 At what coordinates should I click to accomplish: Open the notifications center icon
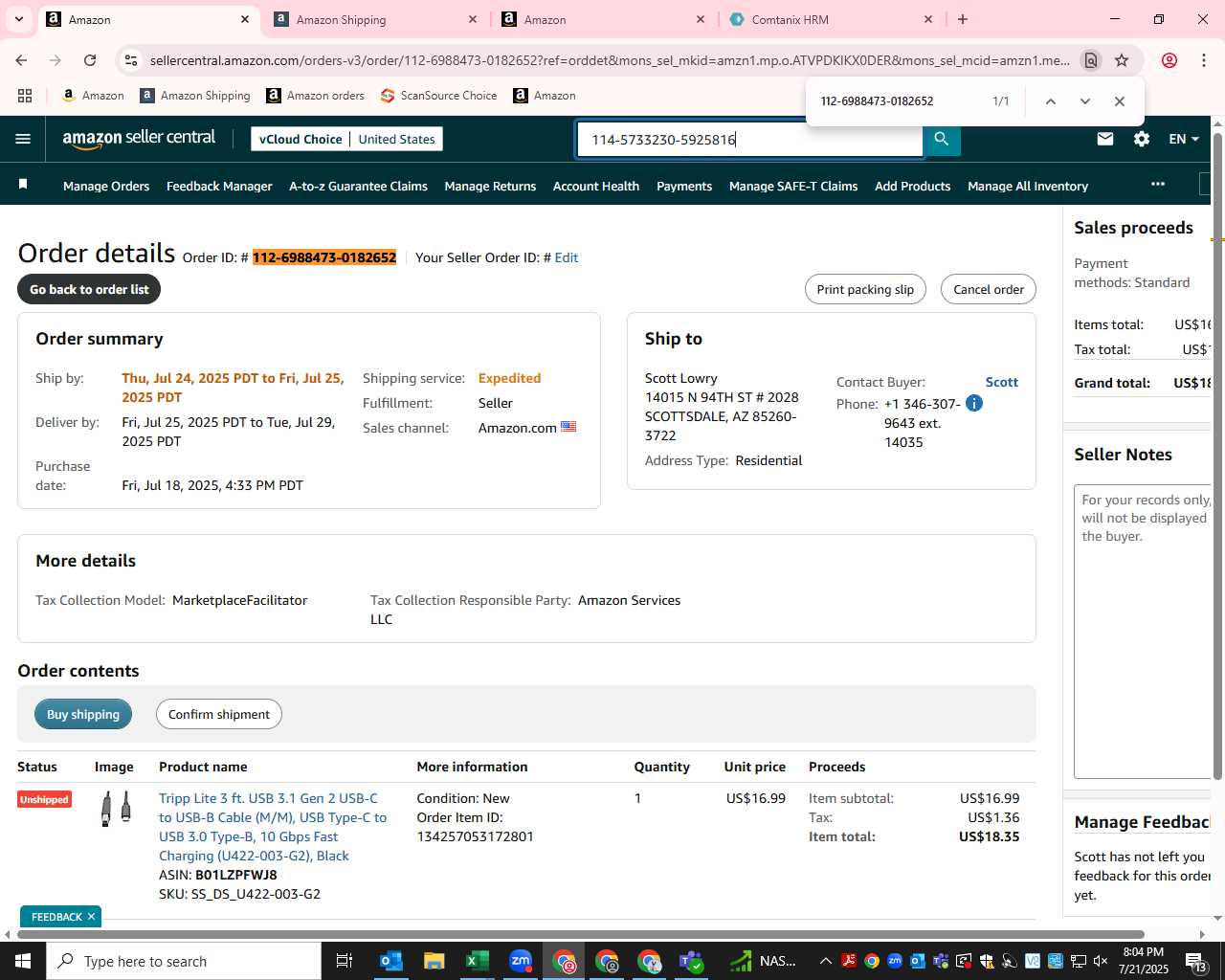click(1196, 961)
